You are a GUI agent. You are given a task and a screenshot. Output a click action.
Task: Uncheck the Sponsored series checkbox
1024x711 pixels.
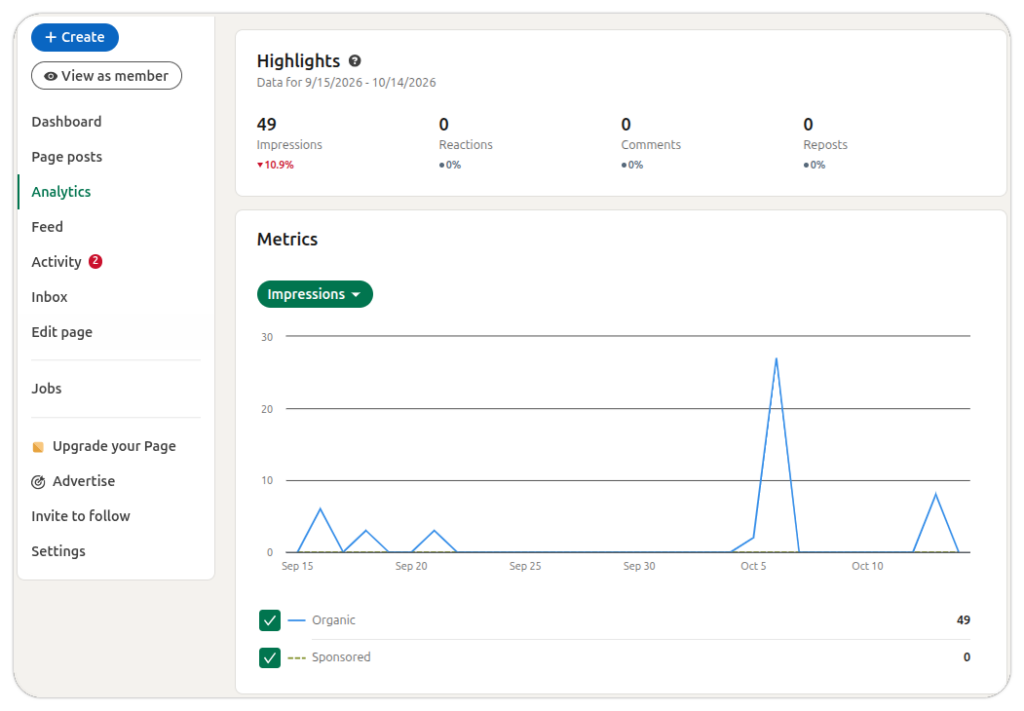[x=270, y=657]
